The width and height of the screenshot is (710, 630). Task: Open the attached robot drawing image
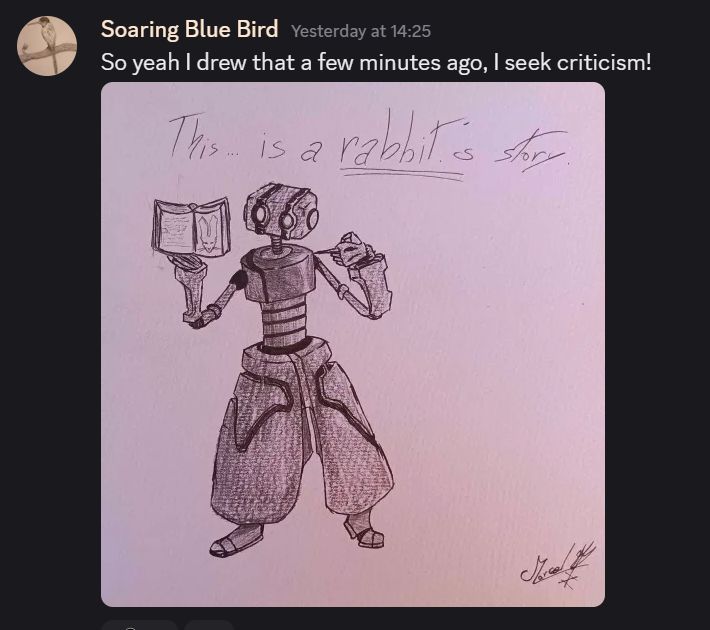[x=353, y=344]
